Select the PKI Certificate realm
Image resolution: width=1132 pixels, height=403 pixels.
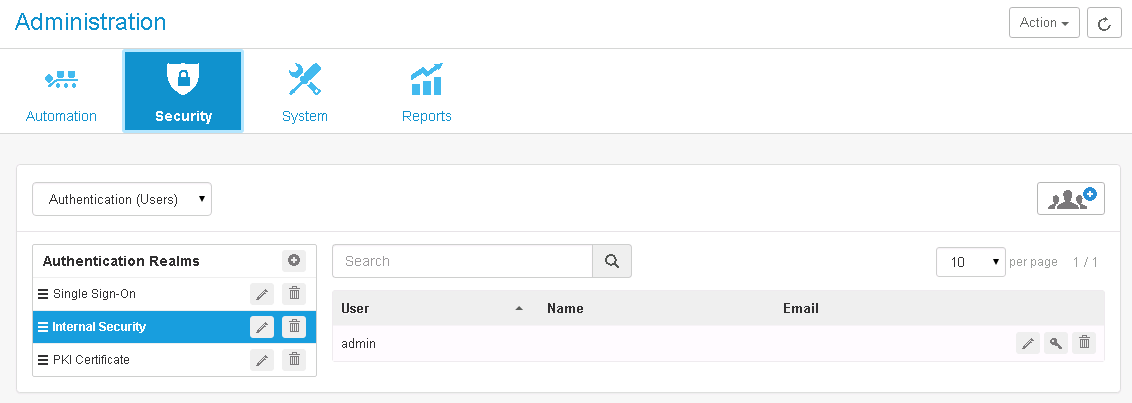pyautogui.click(x=174, y=360)
